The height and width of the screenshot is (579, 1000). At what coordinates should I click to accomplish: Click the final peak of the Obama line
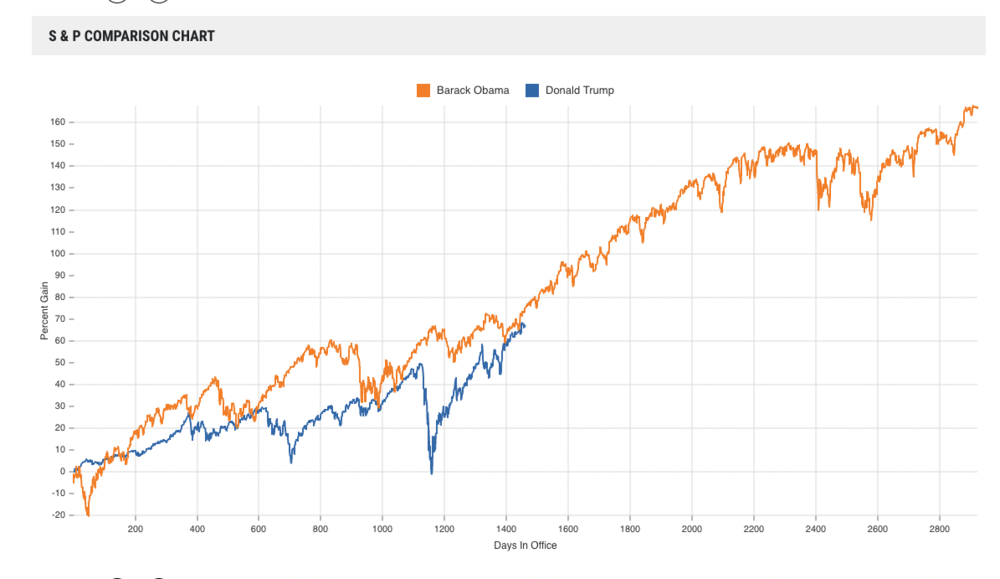(970, 107)
